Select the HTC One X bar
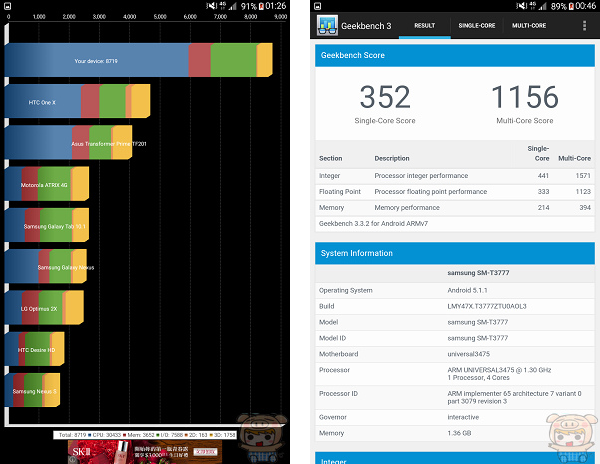Viewport: 600px width, 464px height. click(77, 101)
